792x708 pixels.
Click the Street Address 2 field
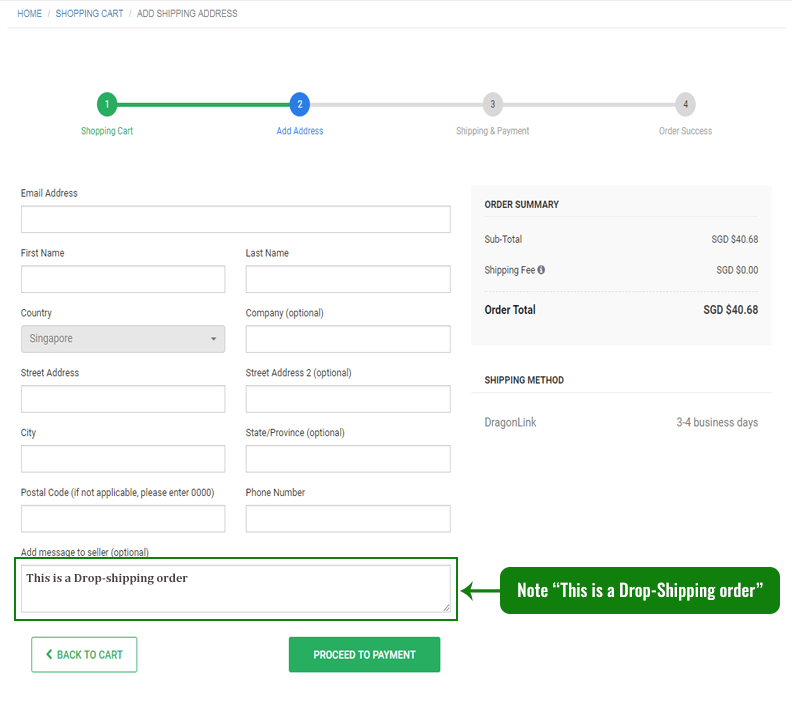[x=348, y=399]
